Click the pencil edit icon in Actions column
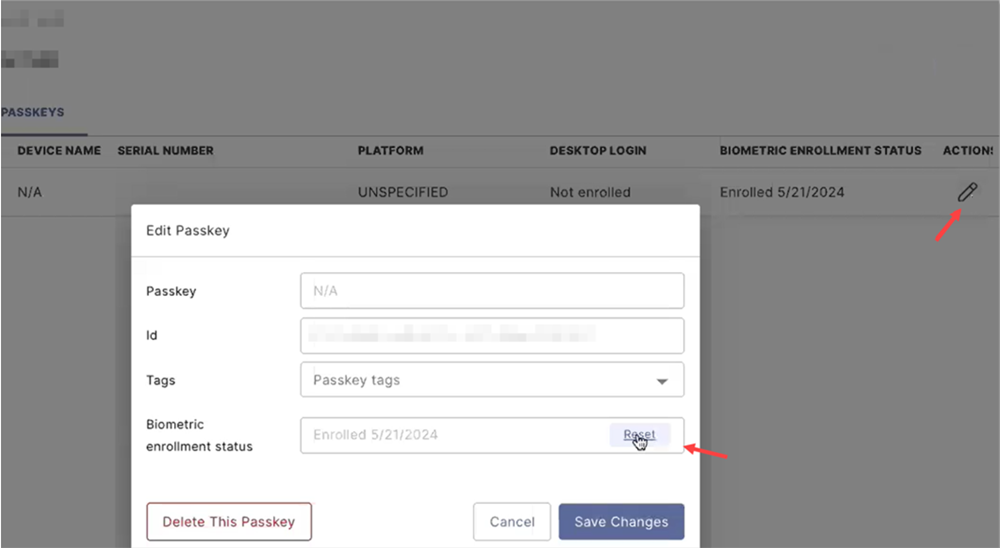Image resolution: width=1000 pixels, height=548 pixels. pos(966,192)
